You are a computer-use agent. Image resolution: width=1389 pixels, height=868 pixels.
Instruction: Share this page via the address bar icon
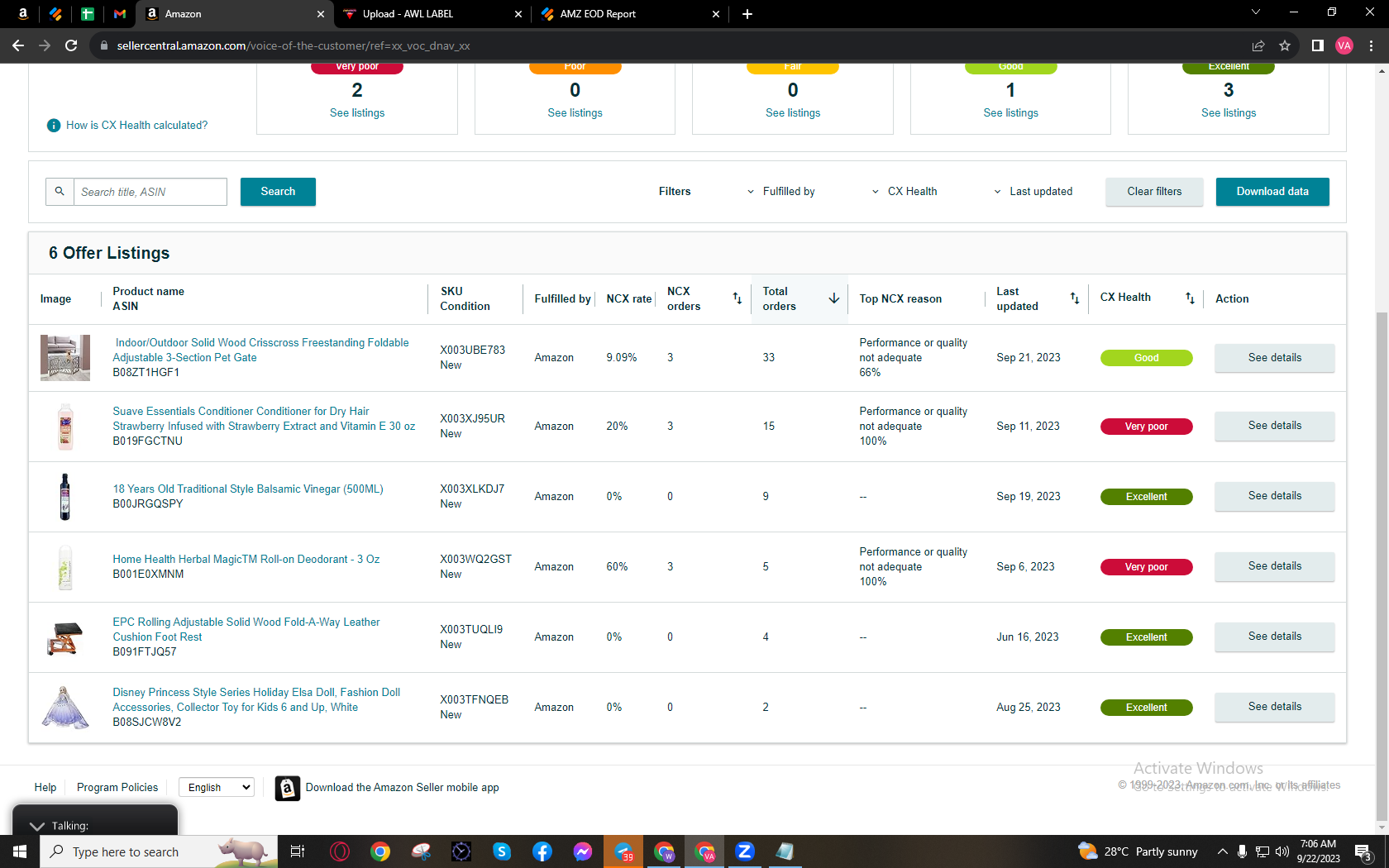1258,45
